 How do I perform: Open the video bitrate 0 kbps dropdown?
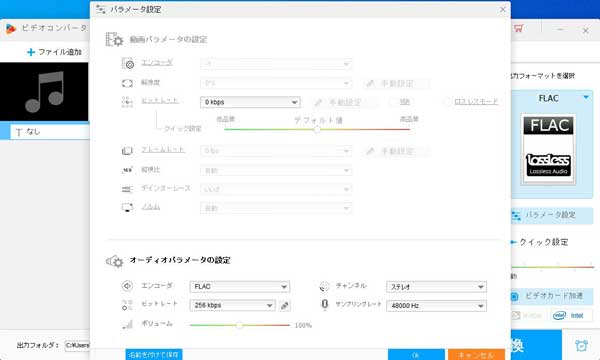pos(250,102)
